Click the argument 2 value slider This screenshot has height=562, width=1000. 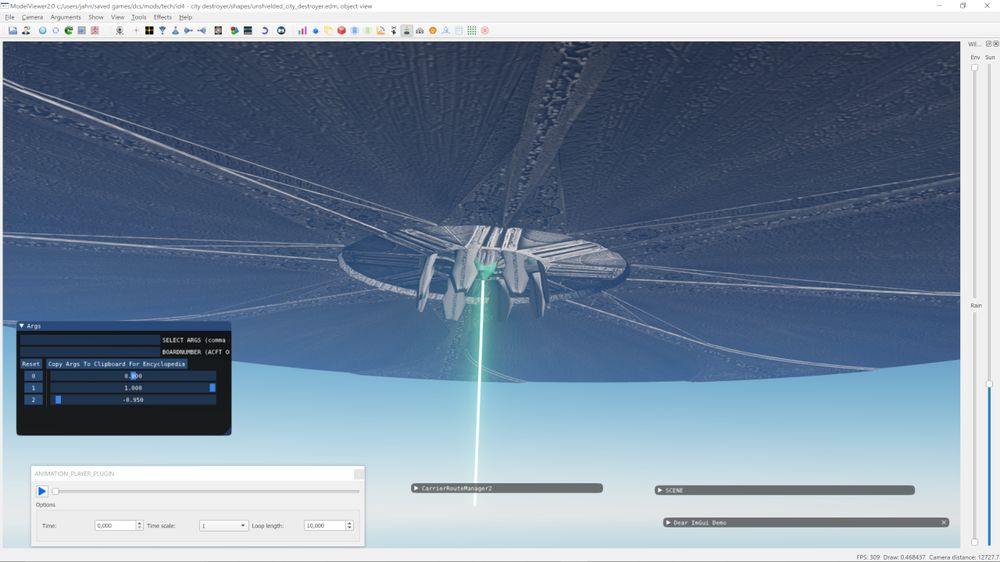[133, 400]
